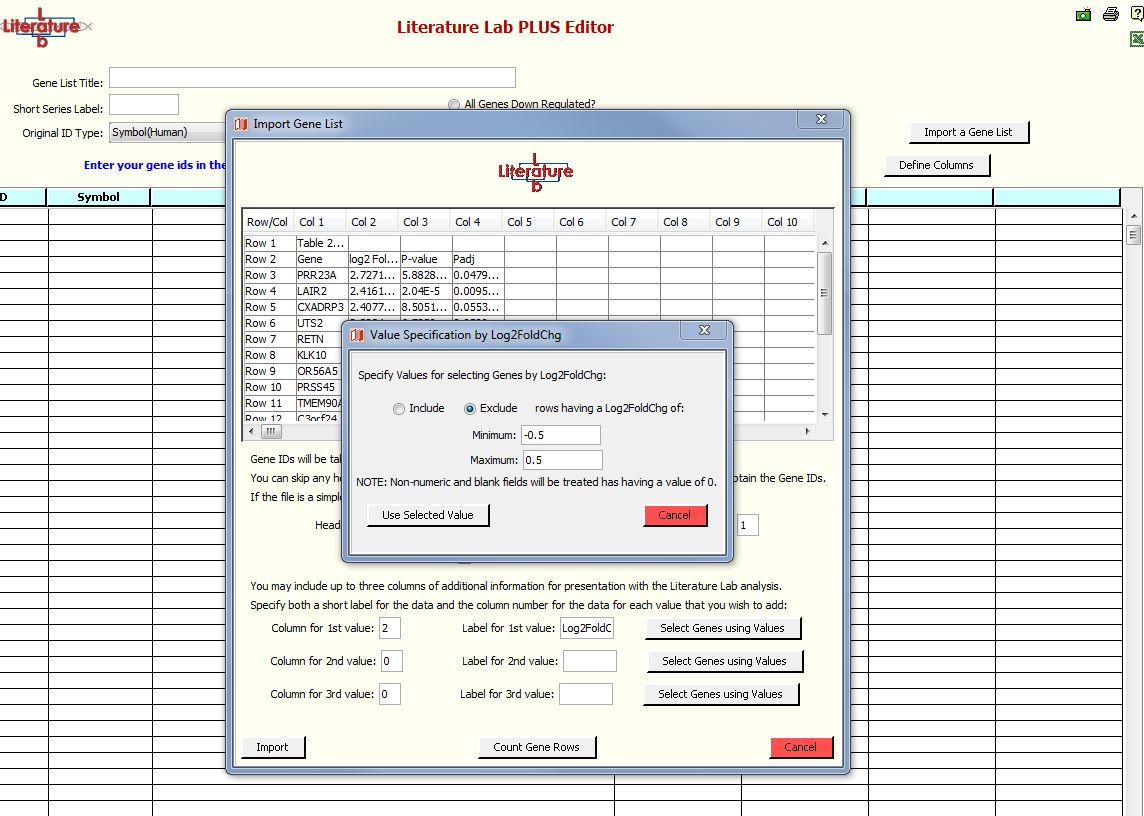The height and width of the screenshot is (816, 1144).
Task: Select the KLK10 cell in Row 8
Action: (319, 355)
